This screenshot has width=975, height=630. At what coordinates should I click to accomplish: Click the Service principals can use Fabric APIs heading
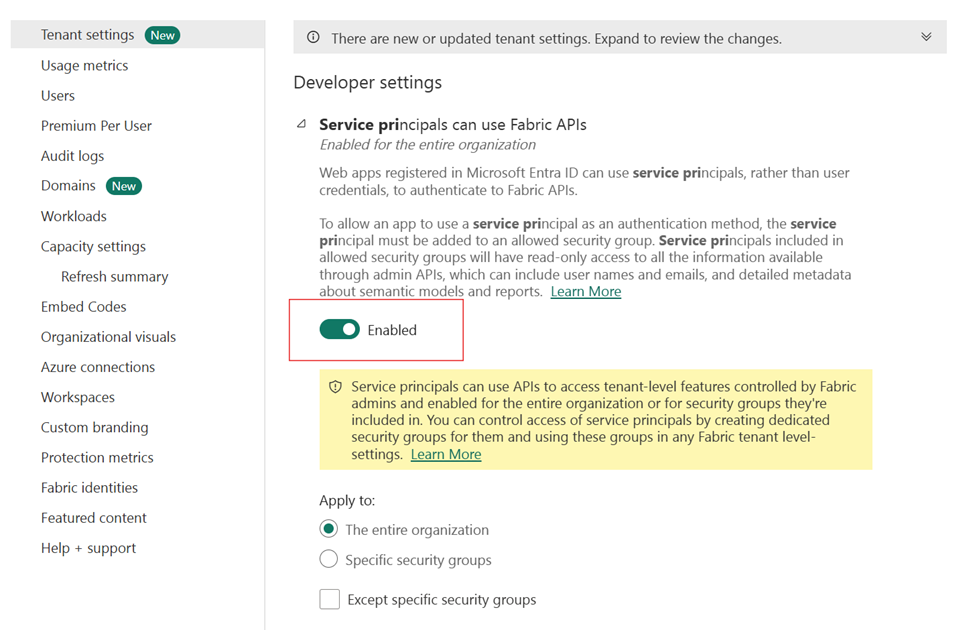[x=453, y=125]
